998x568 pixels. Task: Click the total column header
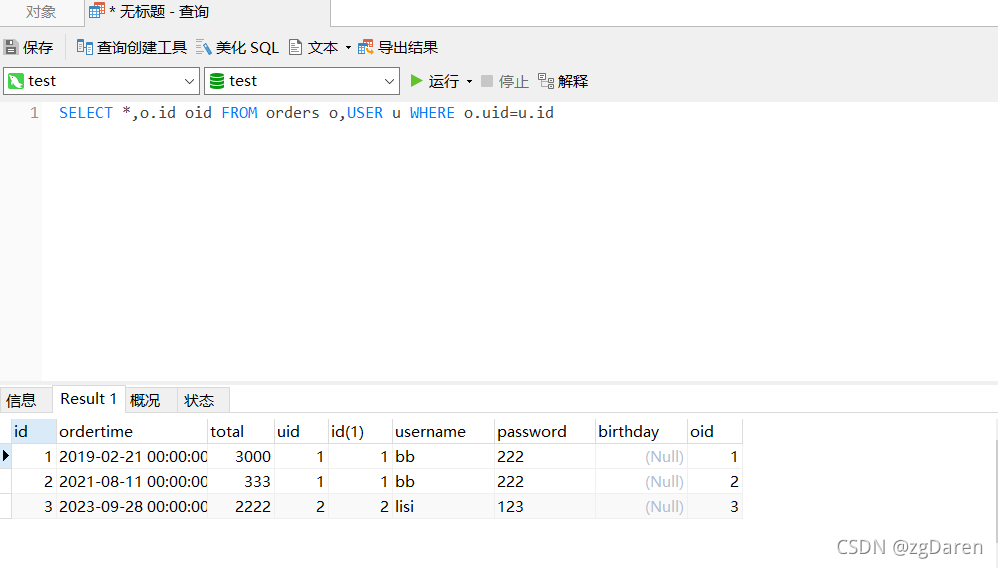(x=241, y=431)
